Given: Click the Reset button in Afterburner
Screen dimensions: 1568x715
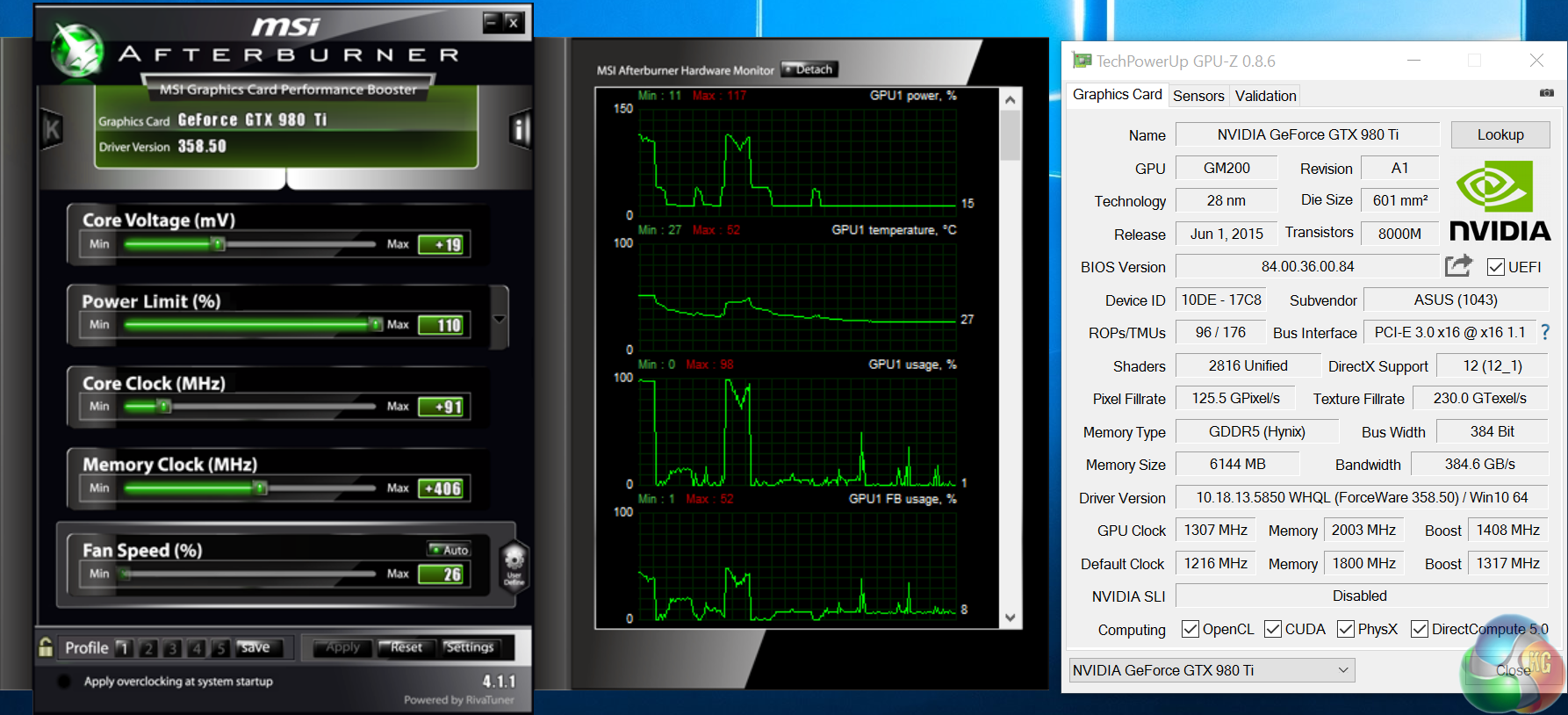Looking at the screenshot, I should click(406, 647).
